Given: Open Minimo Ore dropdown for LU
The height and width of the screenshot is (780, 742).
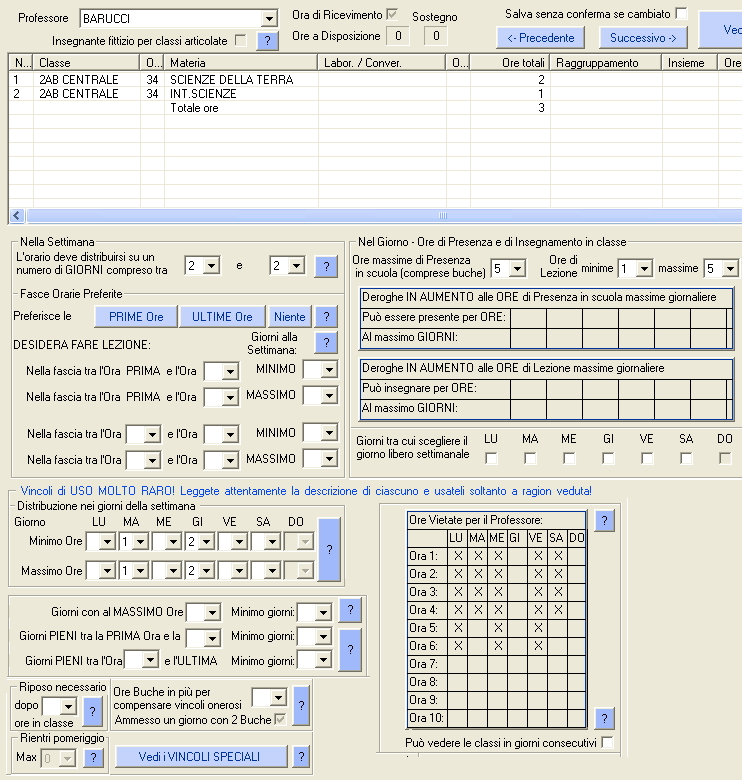Looking at the screenshot, I should click(x=107, y=542).
